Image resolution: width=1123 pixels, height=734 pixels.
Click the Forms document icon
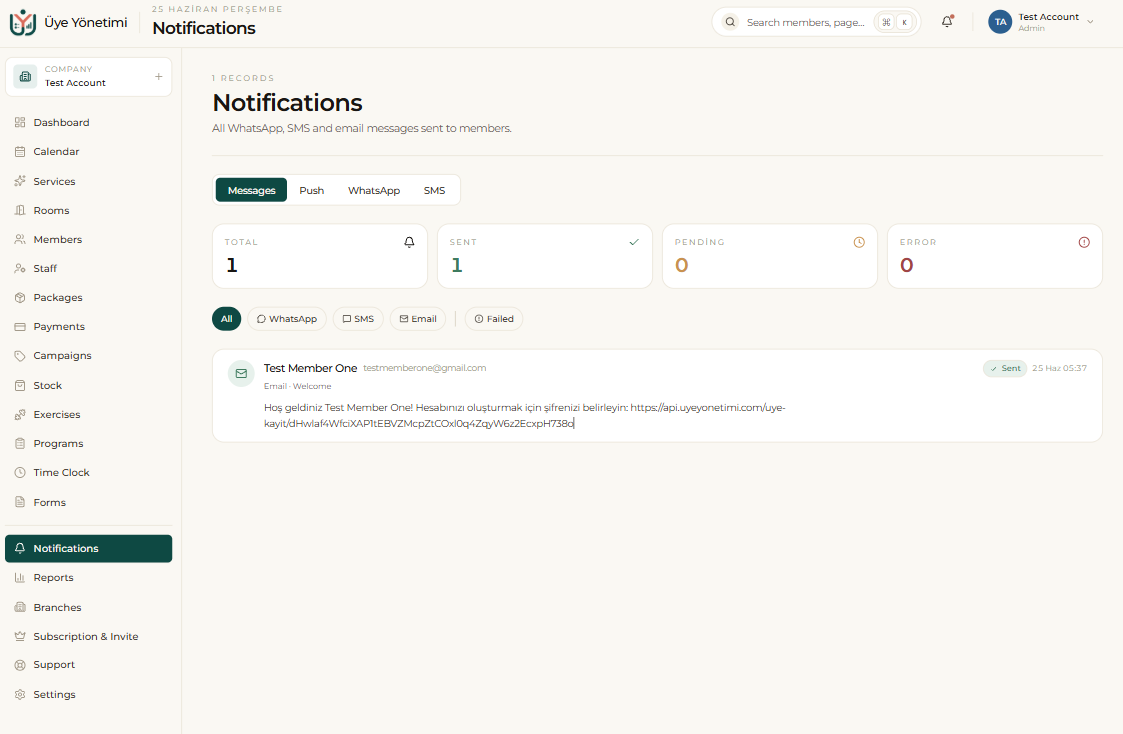tap(20, 502)
